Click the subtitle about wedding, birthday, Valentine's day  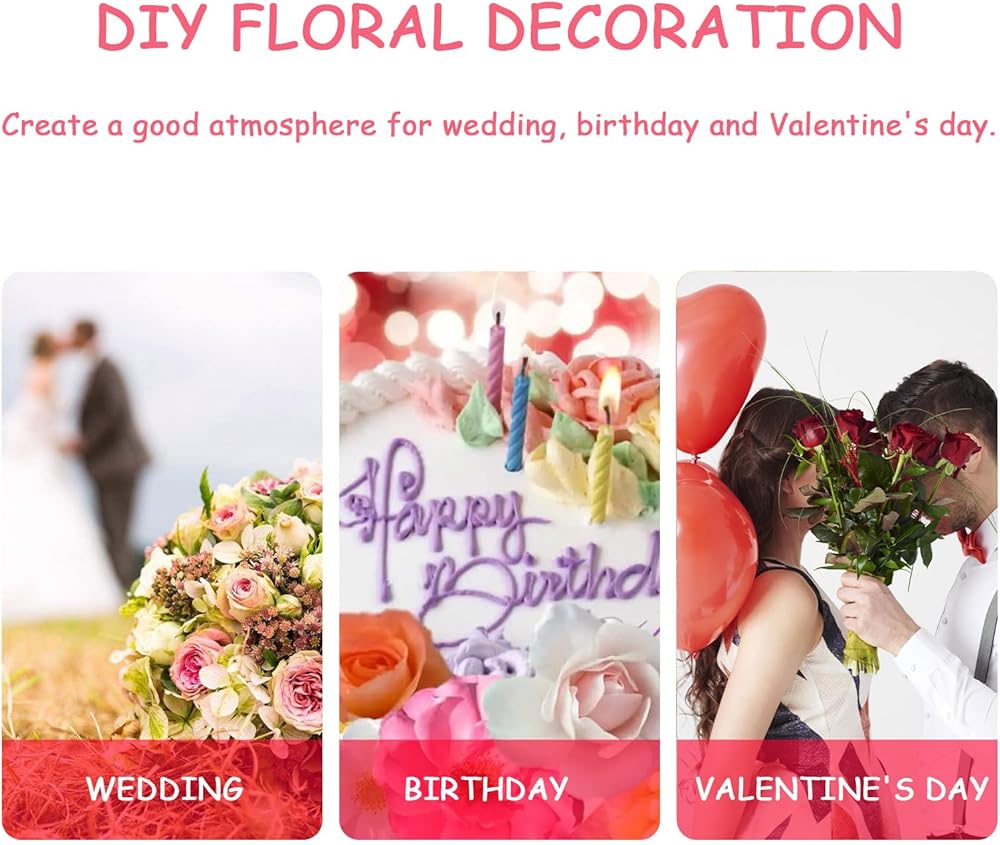pos(499,125)
